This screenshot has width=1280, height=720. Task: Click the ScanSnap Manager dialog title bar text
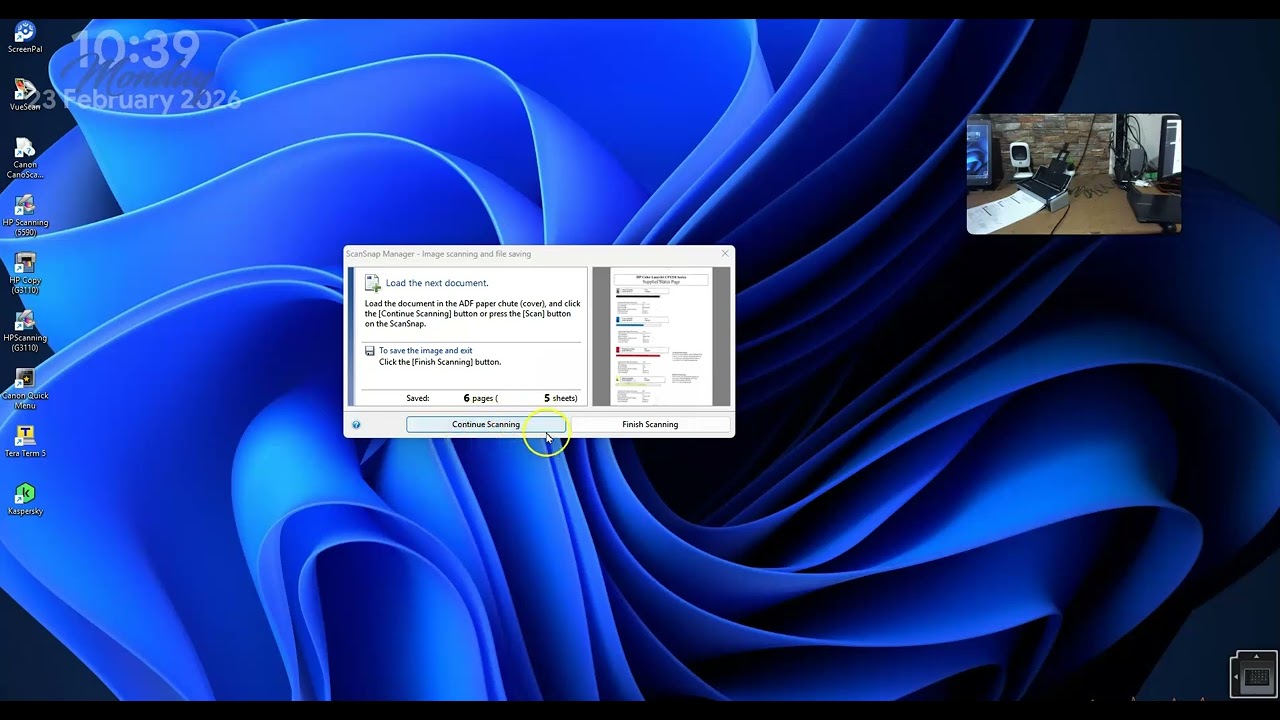tap(439, 254)
